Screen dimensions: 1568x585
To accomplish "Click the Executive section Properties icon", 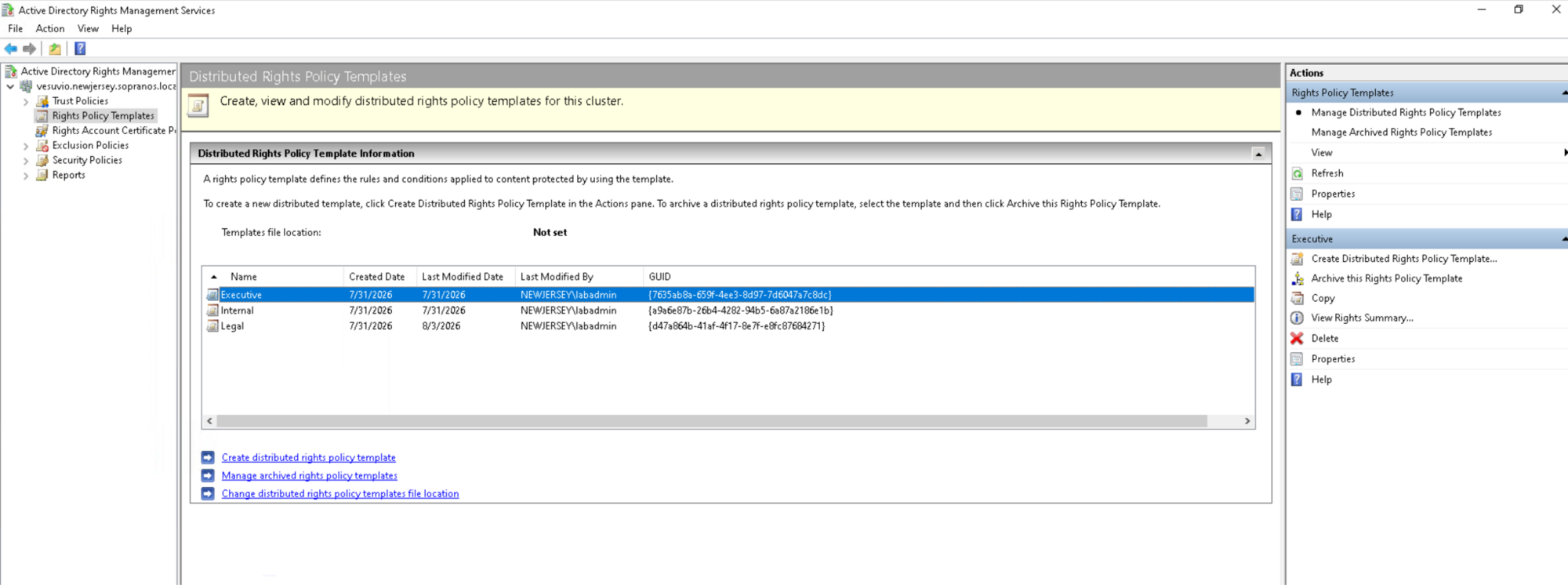I will click(x=1298, y=359).
